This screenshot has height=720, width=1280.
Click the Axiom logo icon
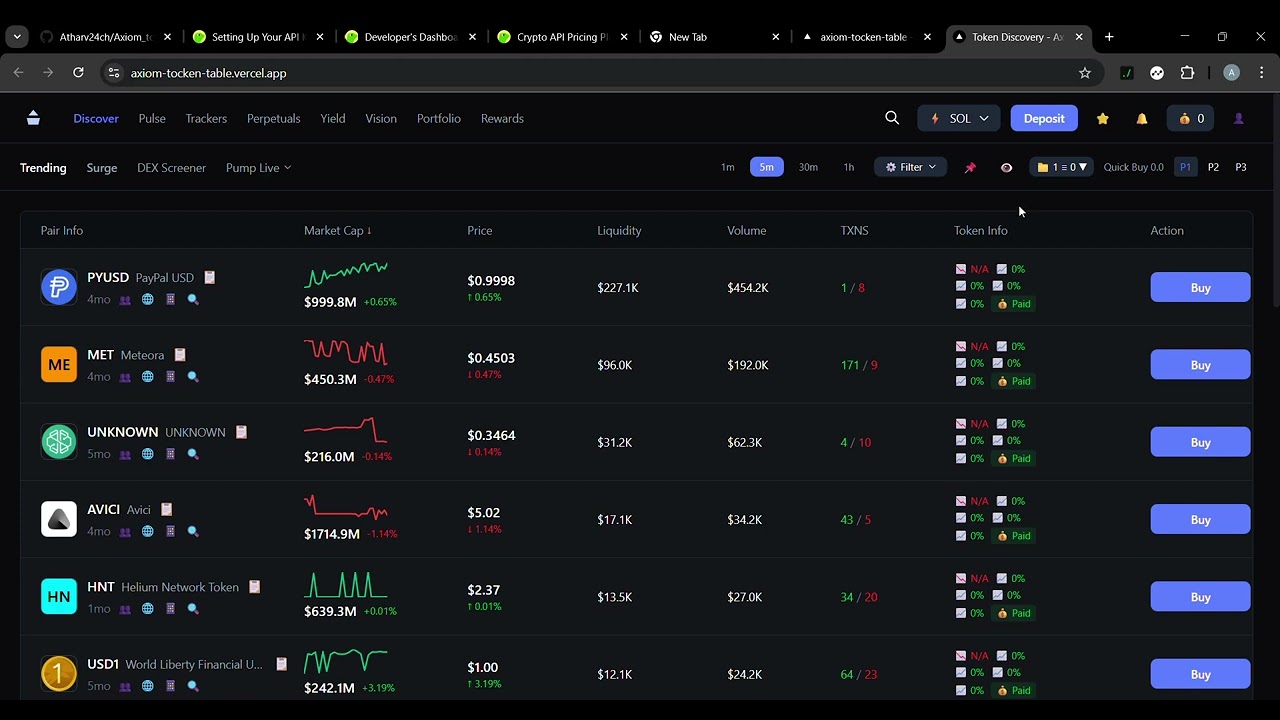33,118
